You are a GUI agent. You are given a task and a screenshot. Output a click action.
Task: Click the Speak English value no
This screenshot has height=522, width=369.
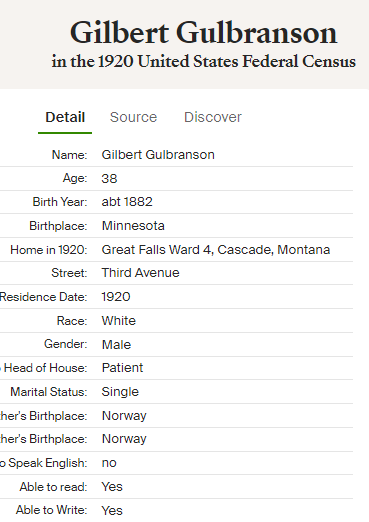coord(109,463)
